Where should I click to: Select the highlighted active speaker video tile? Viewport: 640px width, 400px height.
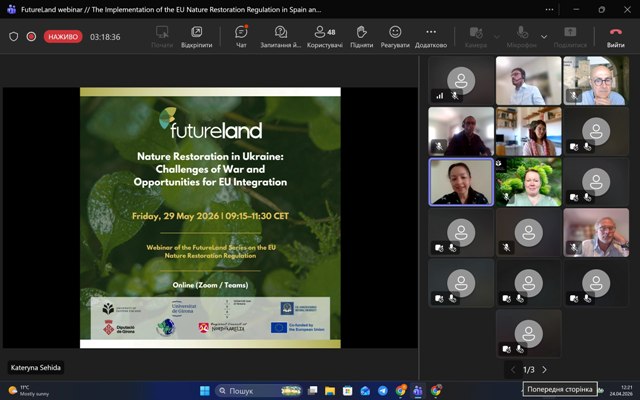[x=461, y=182]
